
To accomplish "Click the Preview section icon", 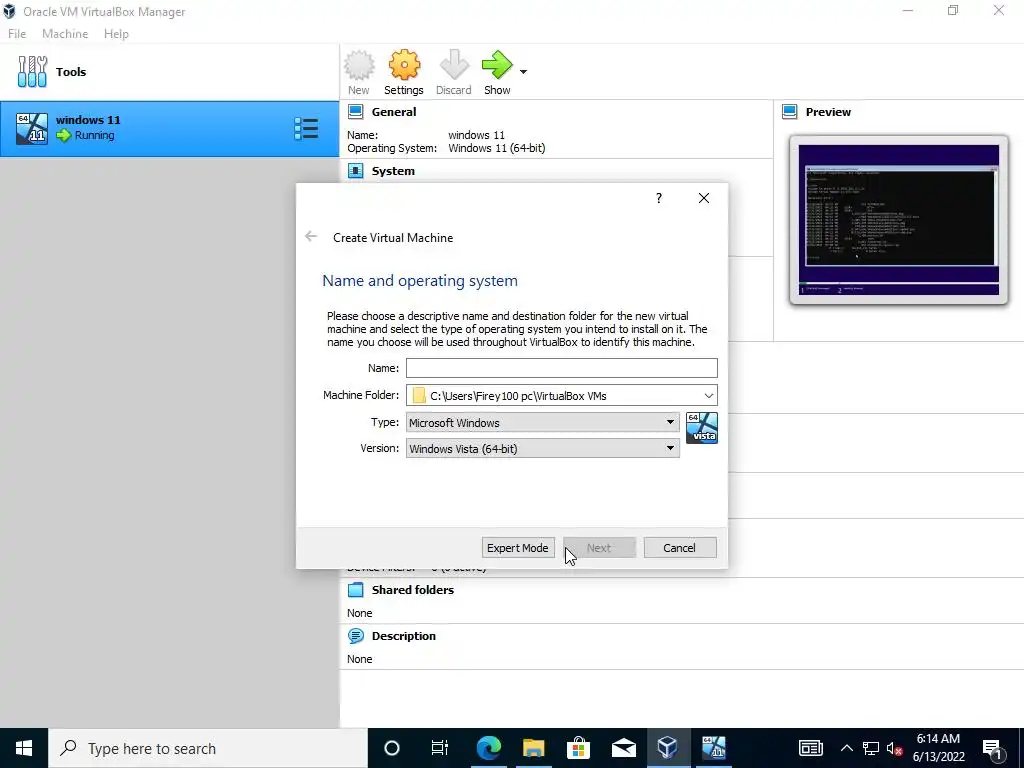I will pyautogui.click(x=790, y=112).
